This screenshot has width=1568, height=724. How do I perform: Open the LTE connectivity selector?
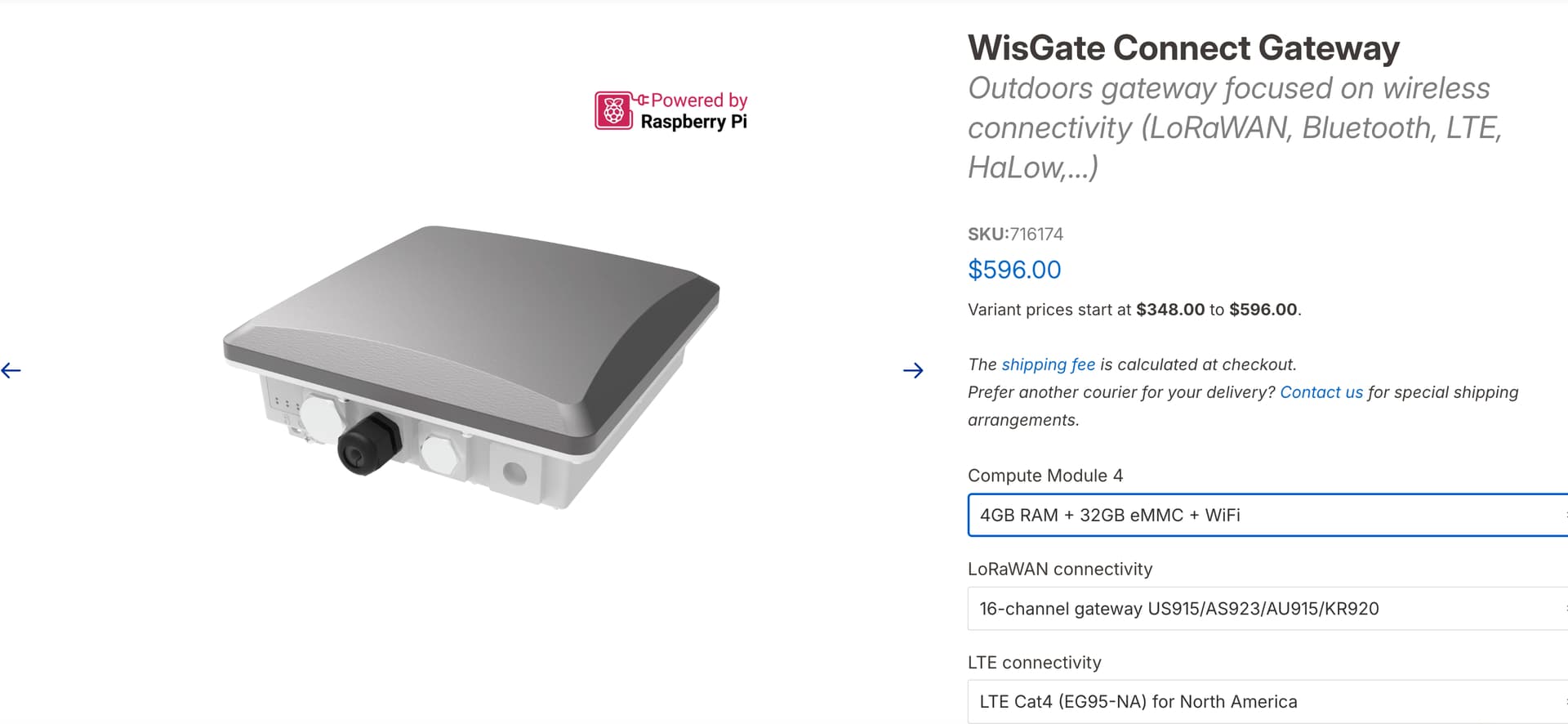(1266, 702)
